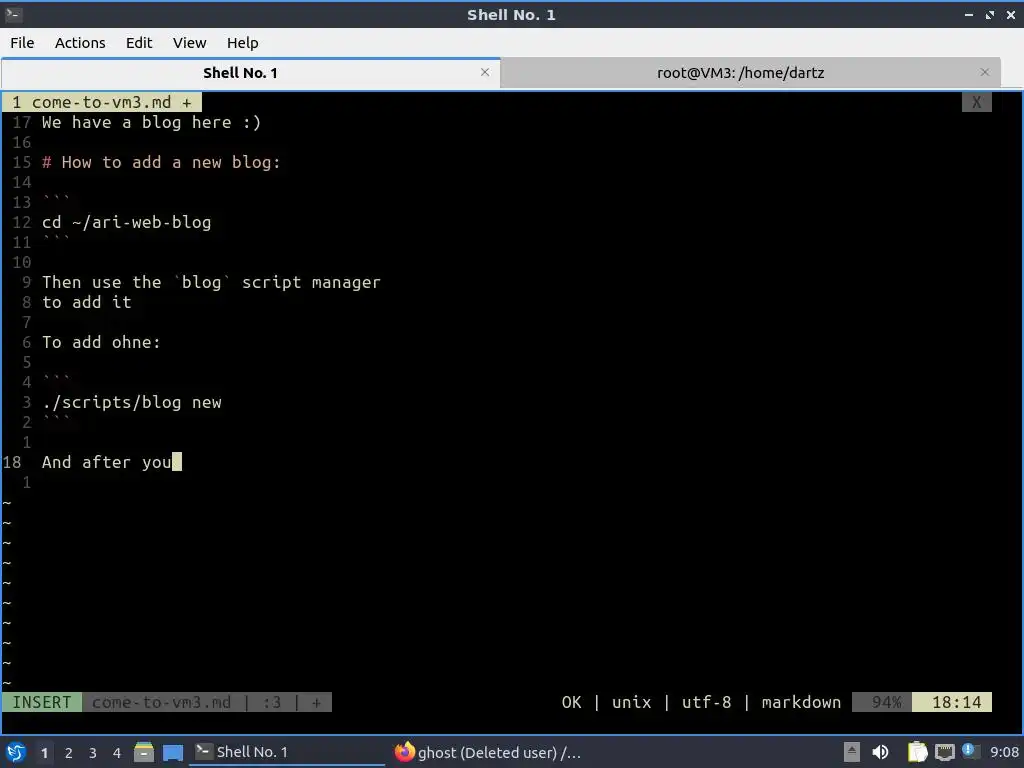The image size is (1024, 768).
Task: Click the line 'to add it'
Action: 87,302
